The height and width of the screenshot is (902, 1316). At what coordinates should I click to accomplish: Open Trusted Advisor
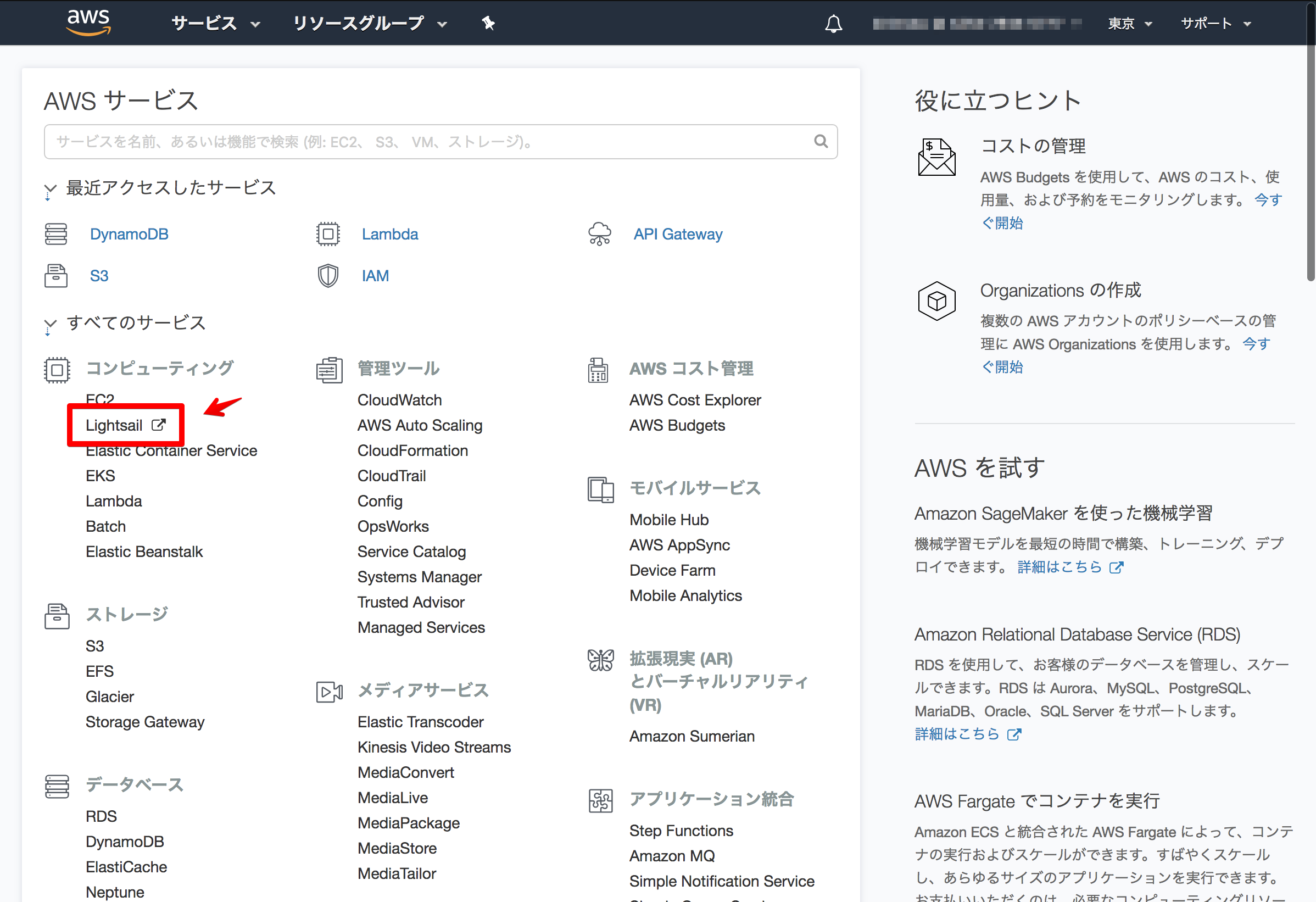(410, 602)
